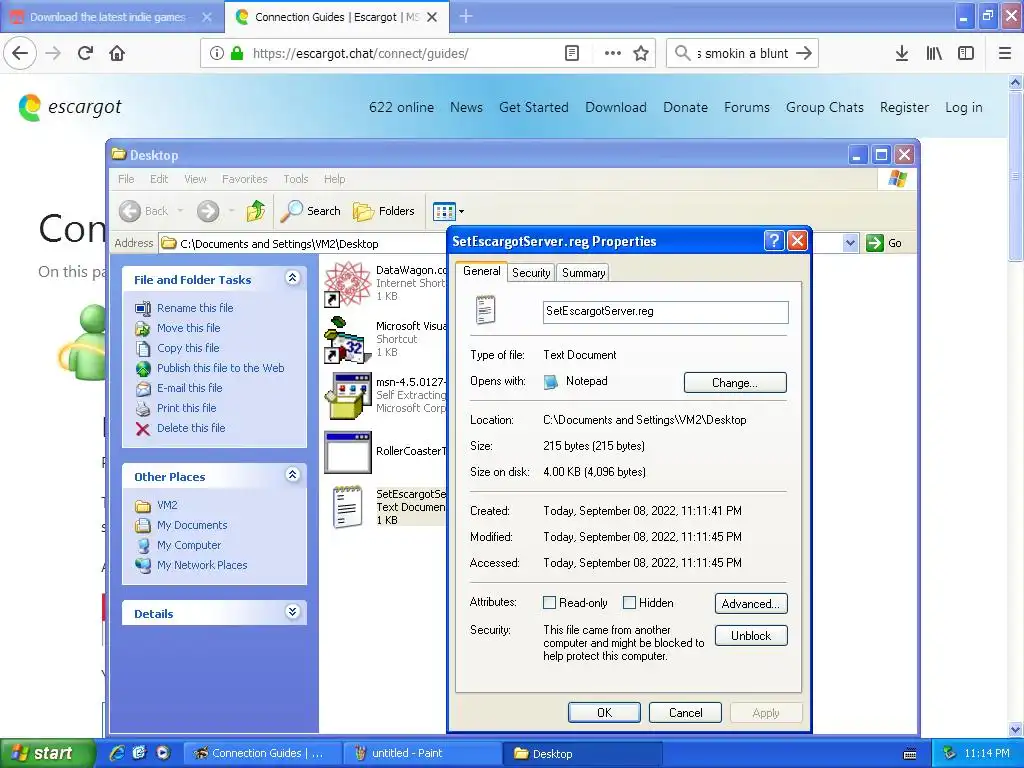
Task: Open the Firefox library icon
Action: 934,53
